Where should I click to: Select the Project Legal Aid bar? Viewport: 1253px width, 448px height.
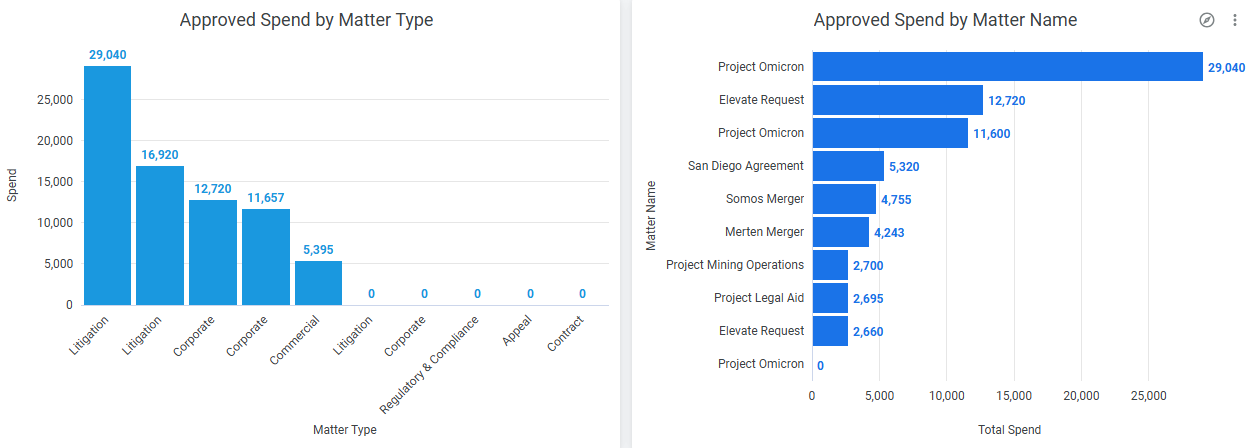830,298
